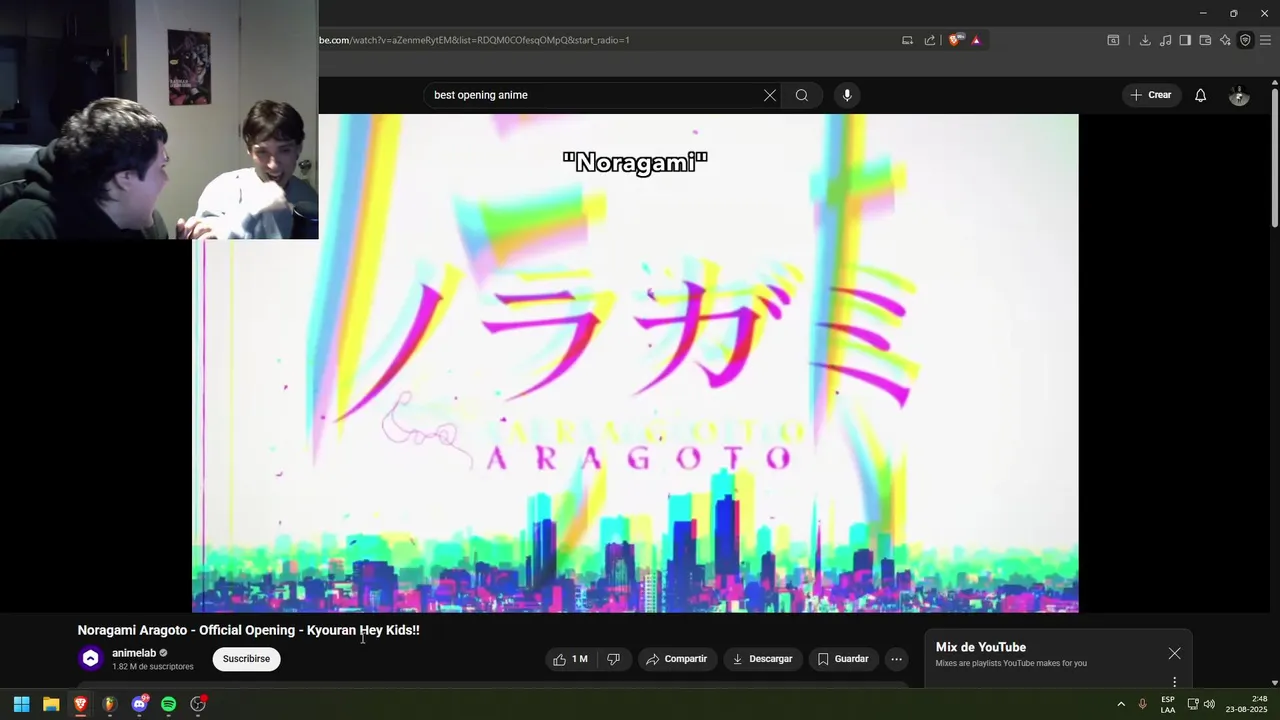
Task: Open animelab channel name link
Action: point(134,653)
